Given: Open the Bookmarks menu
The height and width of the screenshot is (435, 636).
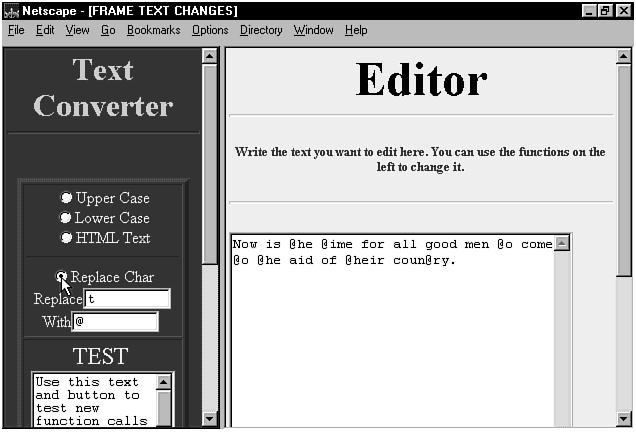Looking at the screenshot, I should (x=153, y=30).
